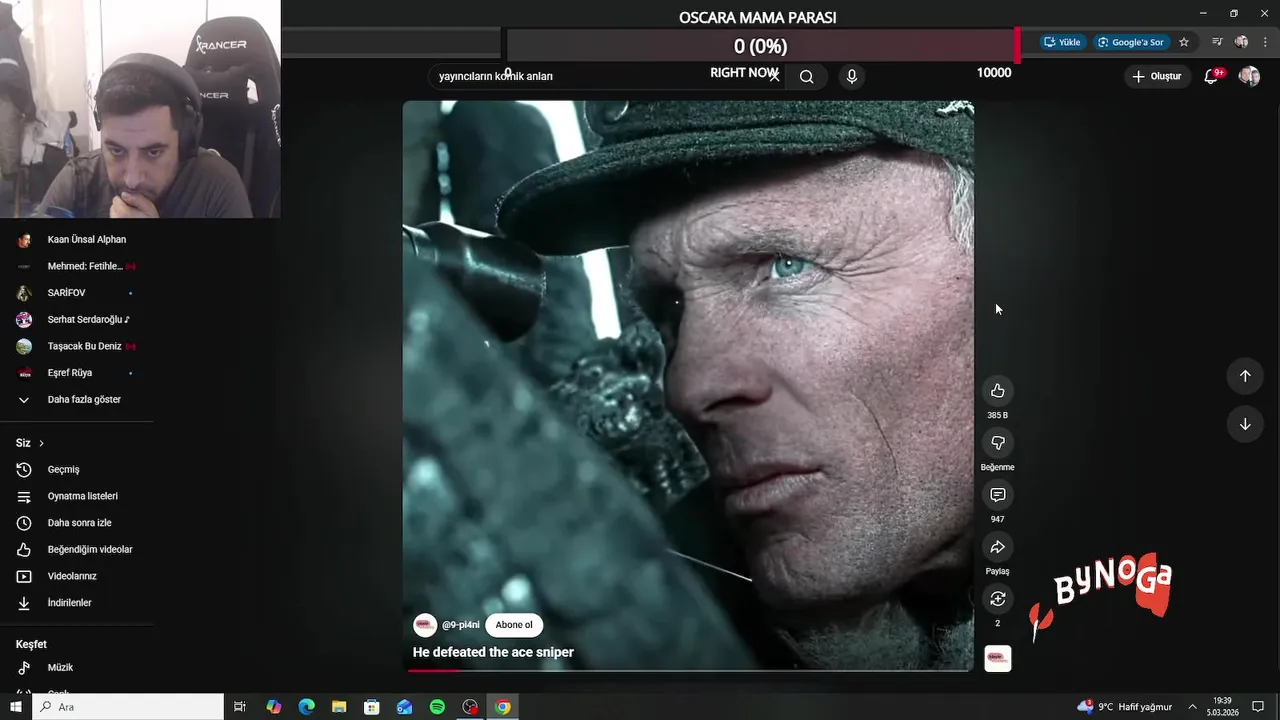Submit search with magnifier icon

point(807,76)
